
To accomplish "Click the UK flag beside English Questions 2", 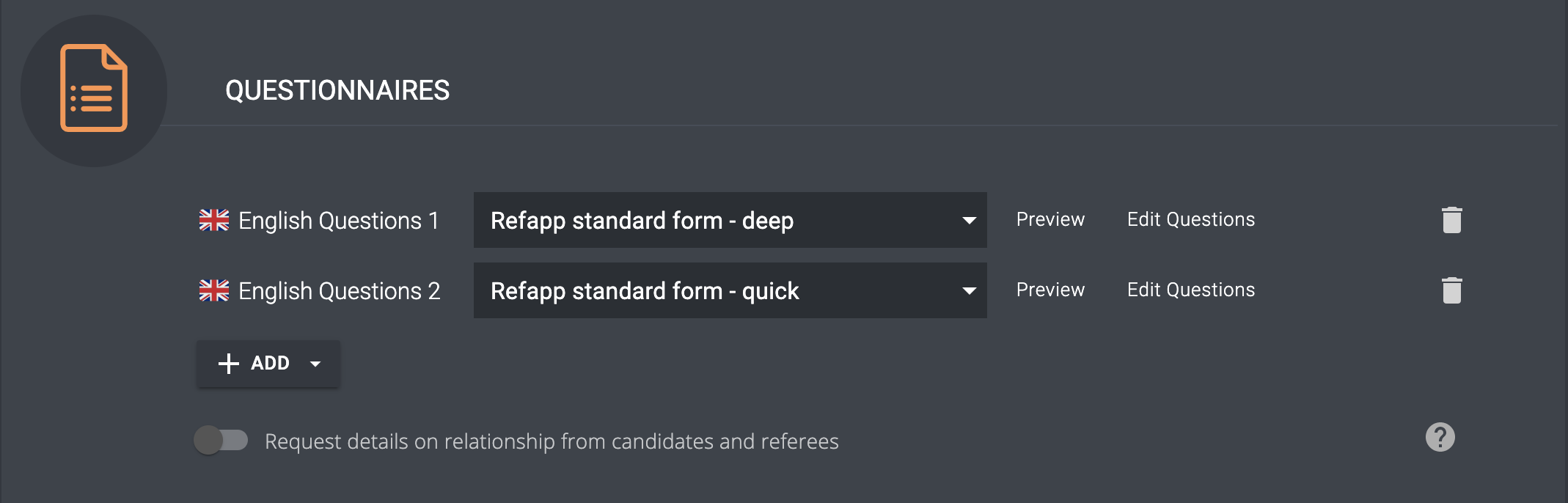I will point(214,290).
